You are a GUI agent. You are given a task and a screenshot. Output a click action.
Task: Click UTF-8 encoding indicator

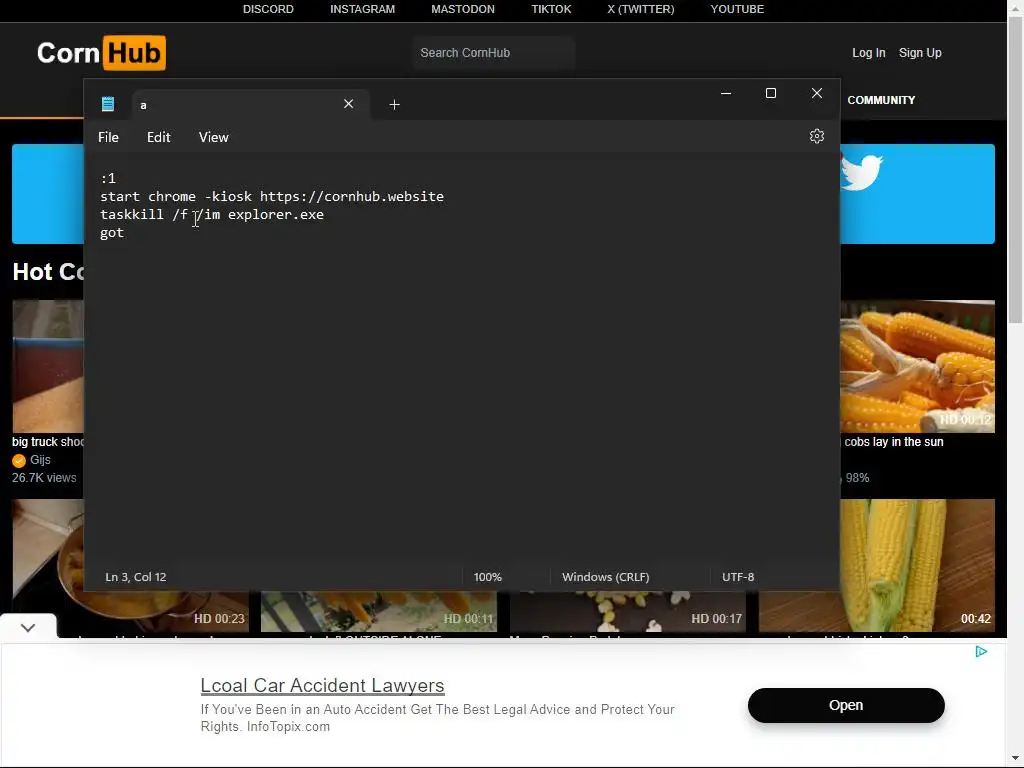(738, 577)
